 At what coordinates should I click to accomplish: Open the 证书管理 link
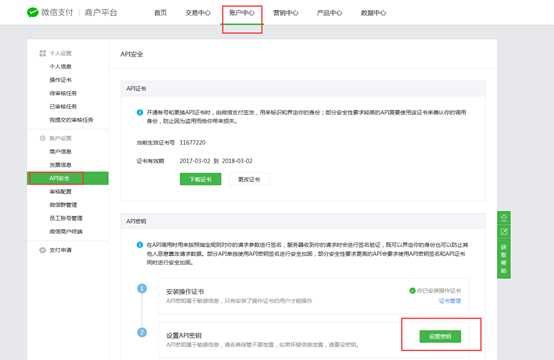pos(450,301)
